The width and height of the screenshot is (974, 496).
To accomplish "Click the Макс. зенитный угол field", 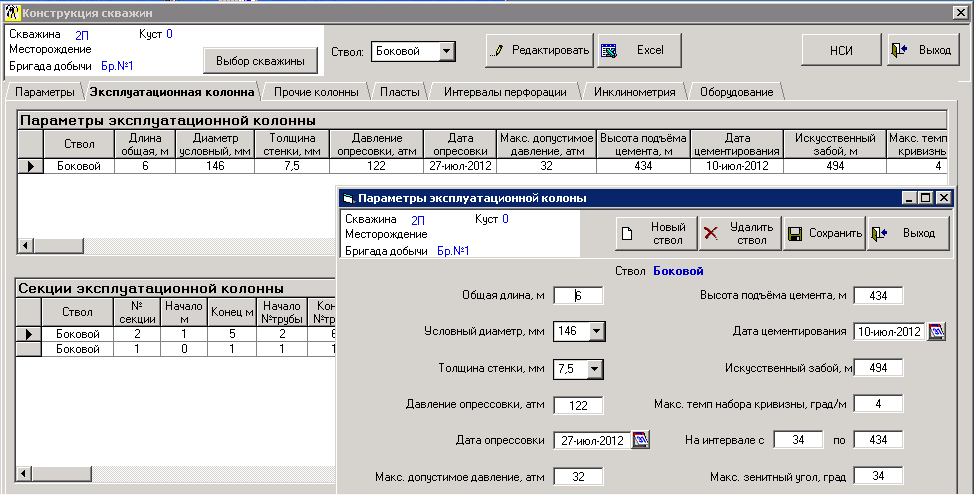I will 878,476.
